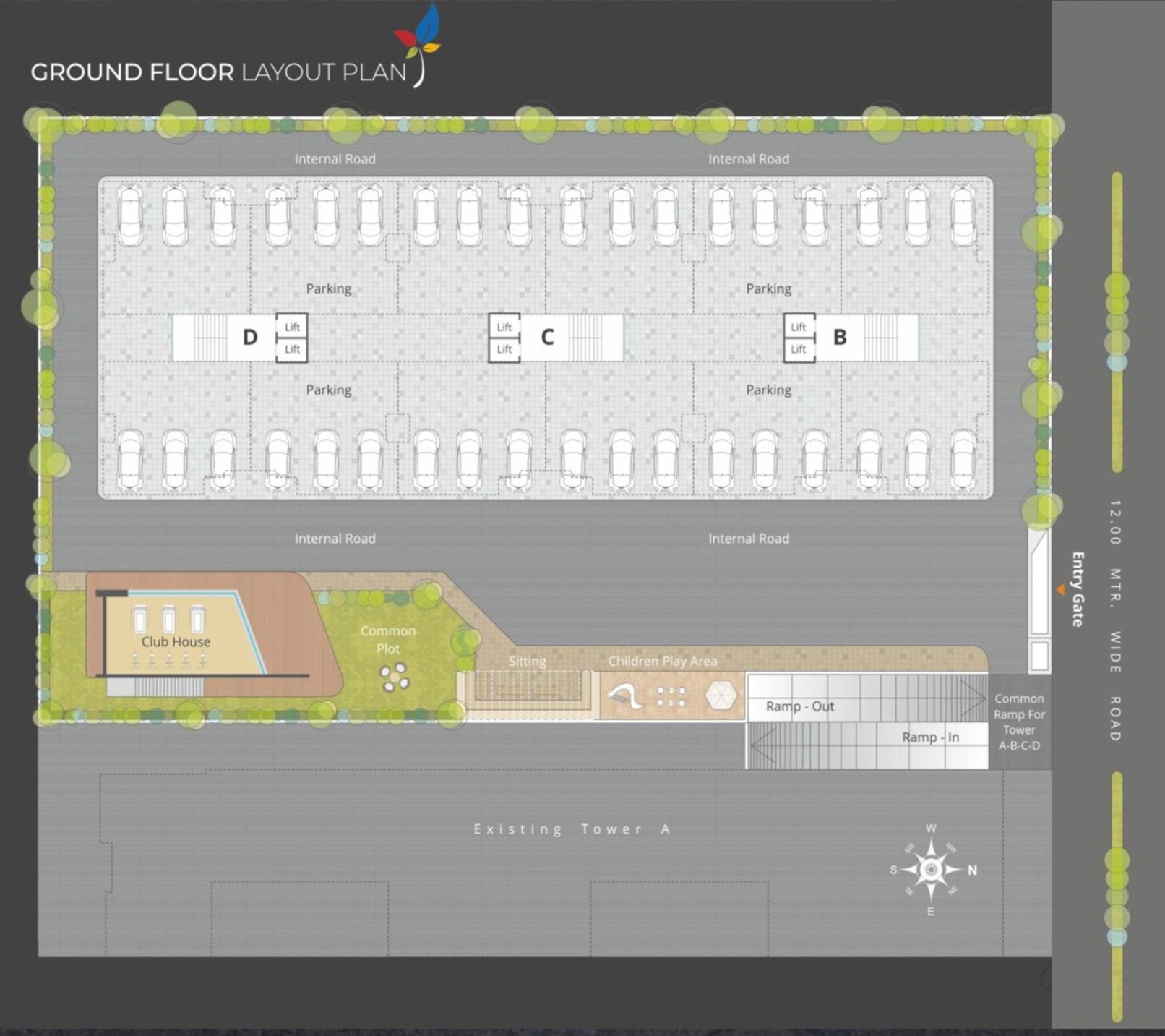Select the compass rose icon
1165x1036 pixels.
coord(932,869)
